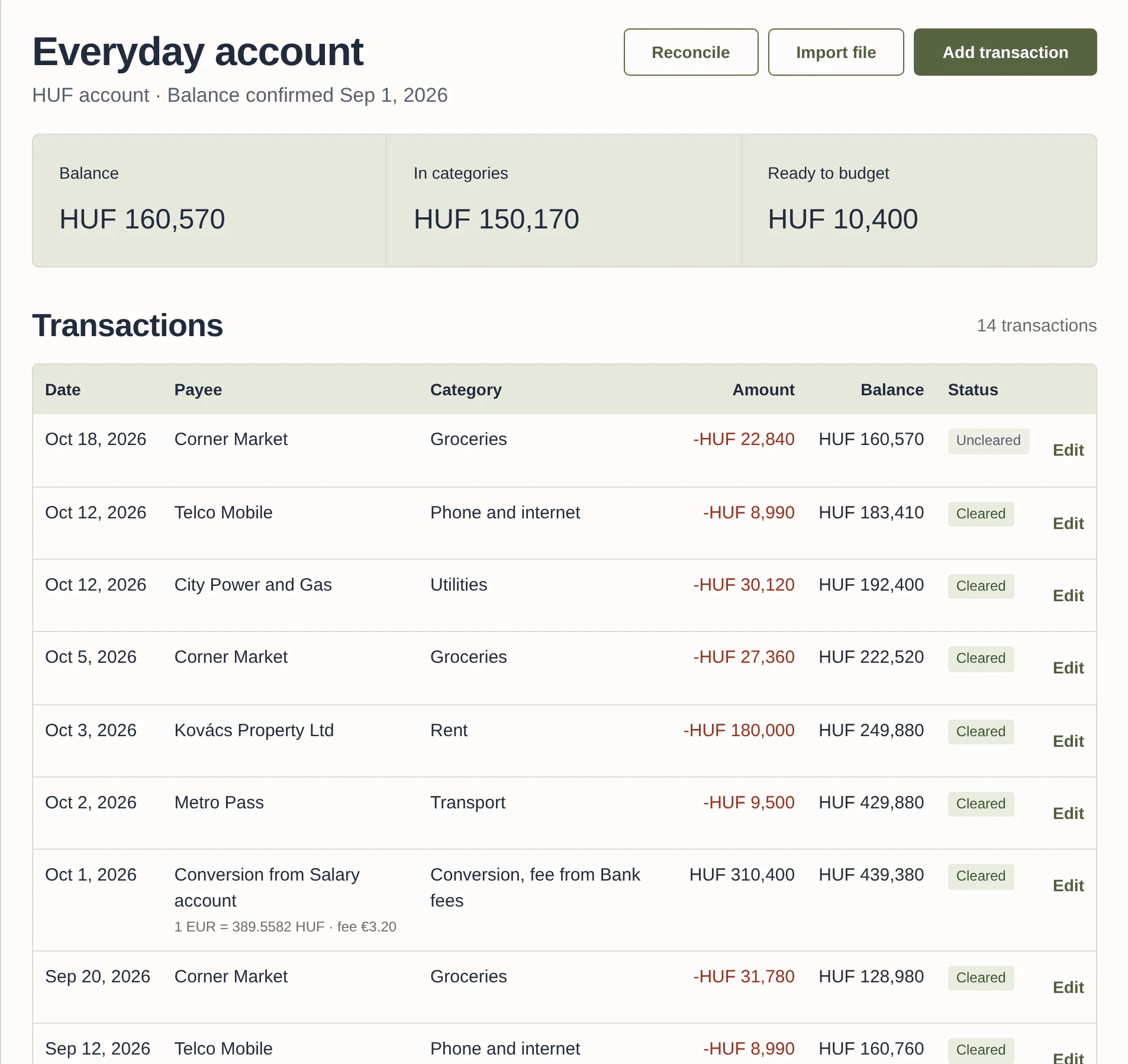
Task: Edit the Metro Pass transaction
Action: pos(1068,814)
